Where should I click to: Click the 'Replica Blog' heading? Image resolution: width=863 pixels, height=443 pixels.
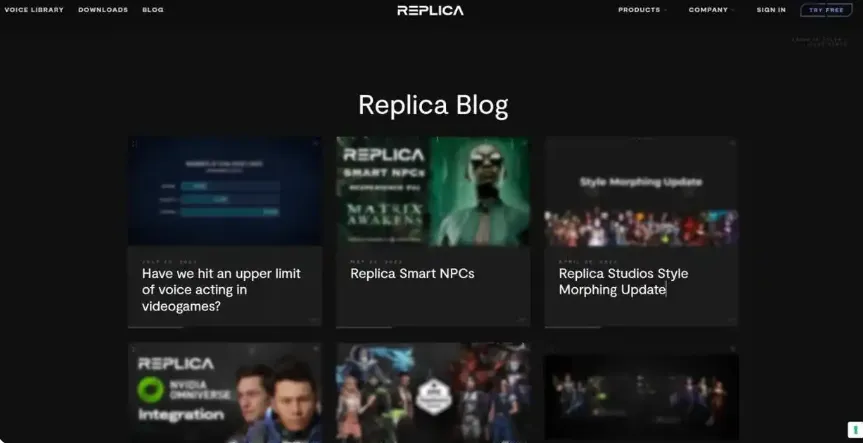(x=433, y=105)
